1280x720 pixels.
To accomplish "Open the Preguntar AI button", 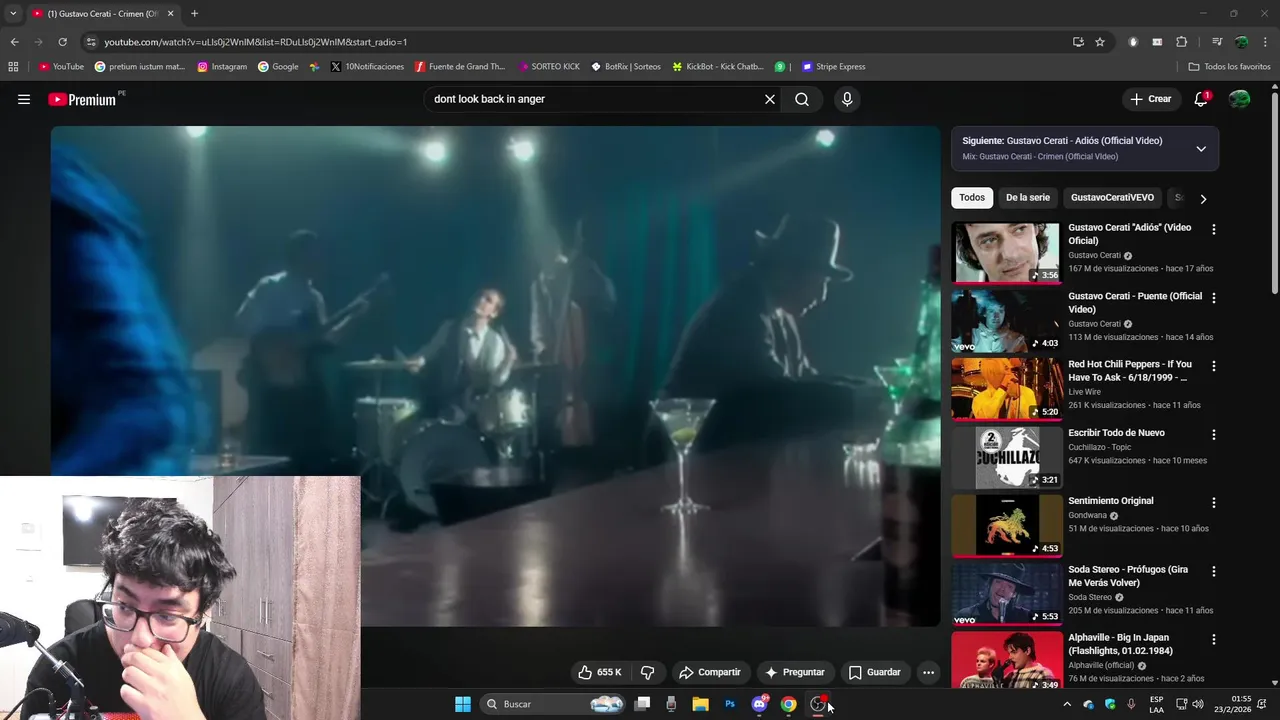I will (x=795, y=672).
